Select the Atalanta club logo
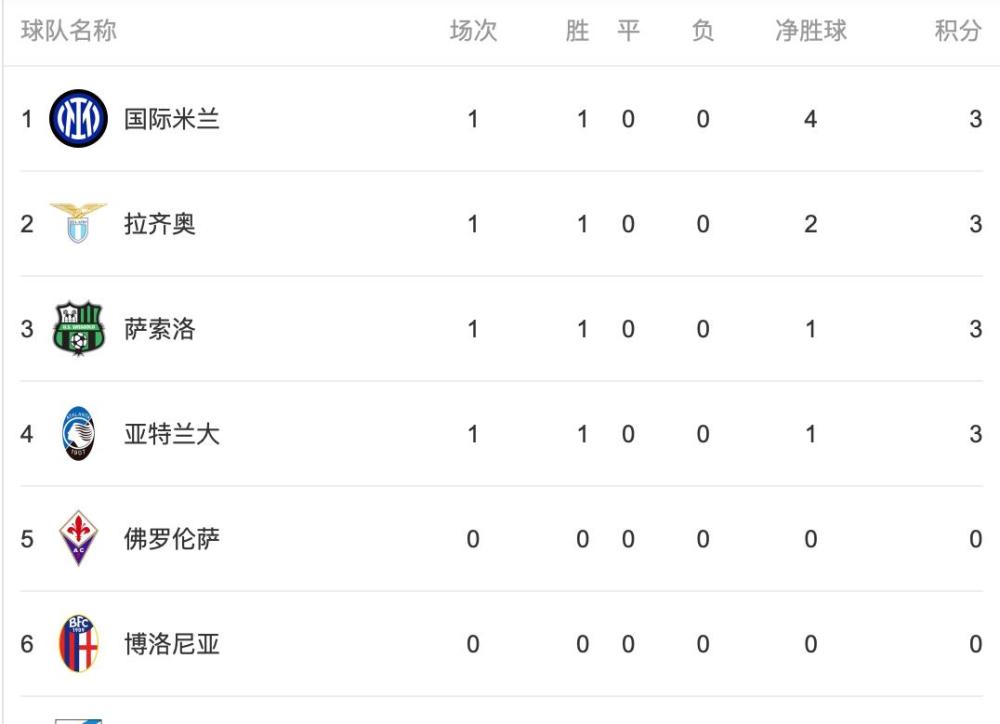The image size is (1000, 724). point(78,434)
